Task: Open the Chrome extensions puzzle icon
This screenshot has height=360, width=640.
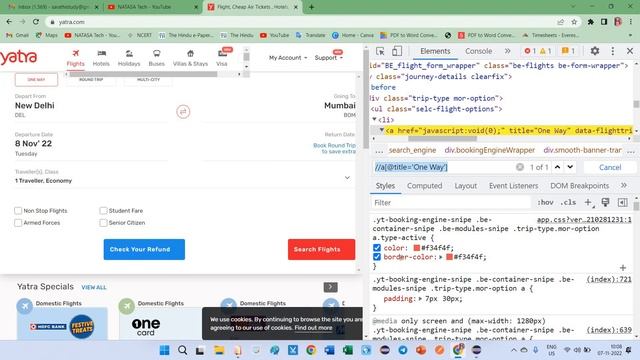Action: coord(591,22)
